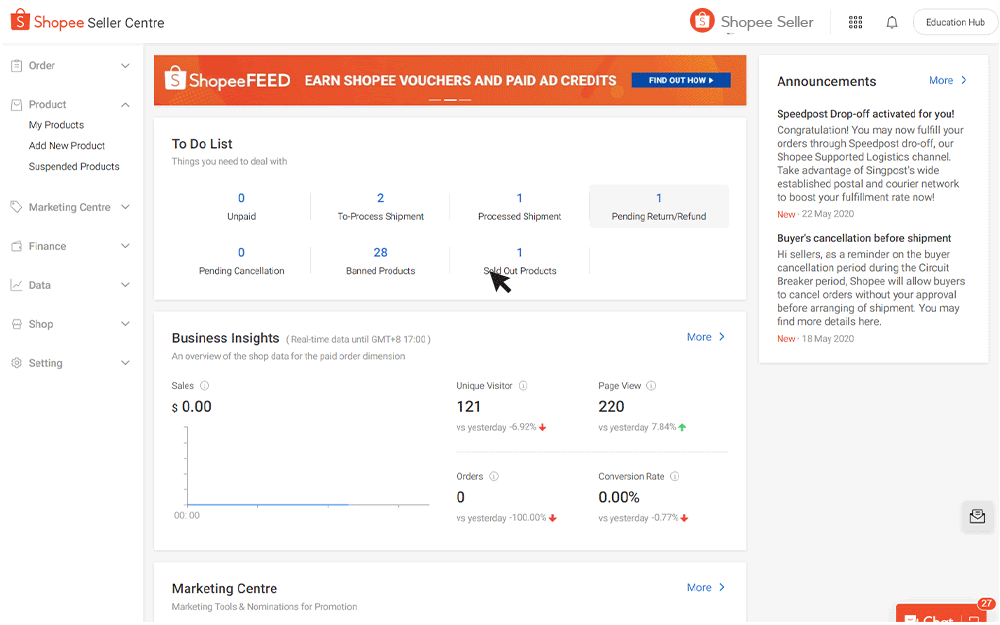The image size is (1000, 625).
Task: Collapse the Product sidebar section
Action: coord(125,105)
